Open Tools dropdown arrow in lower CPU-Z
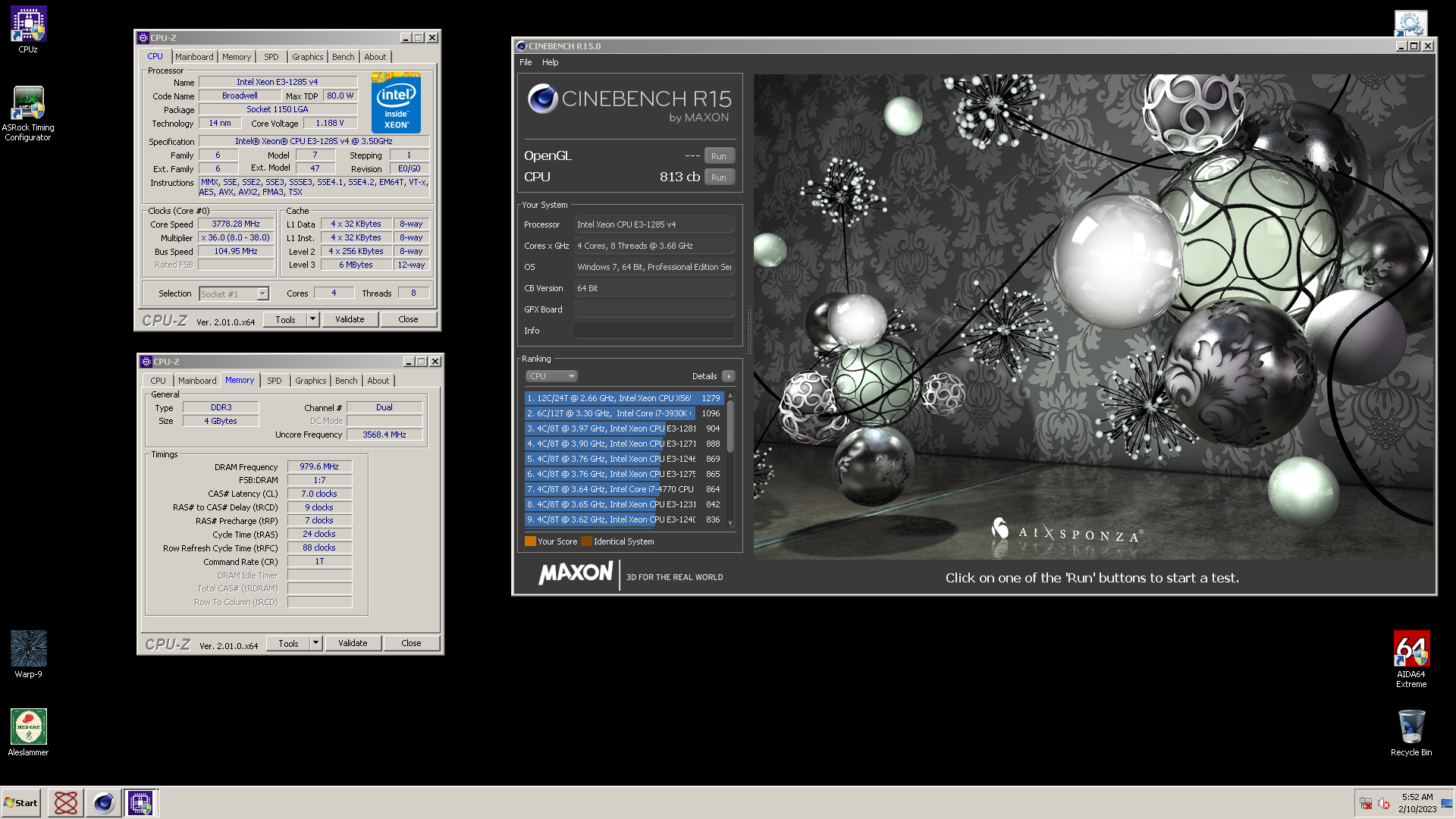The image size is (1456, 819). pyautogui.click(x=316, y=644)
